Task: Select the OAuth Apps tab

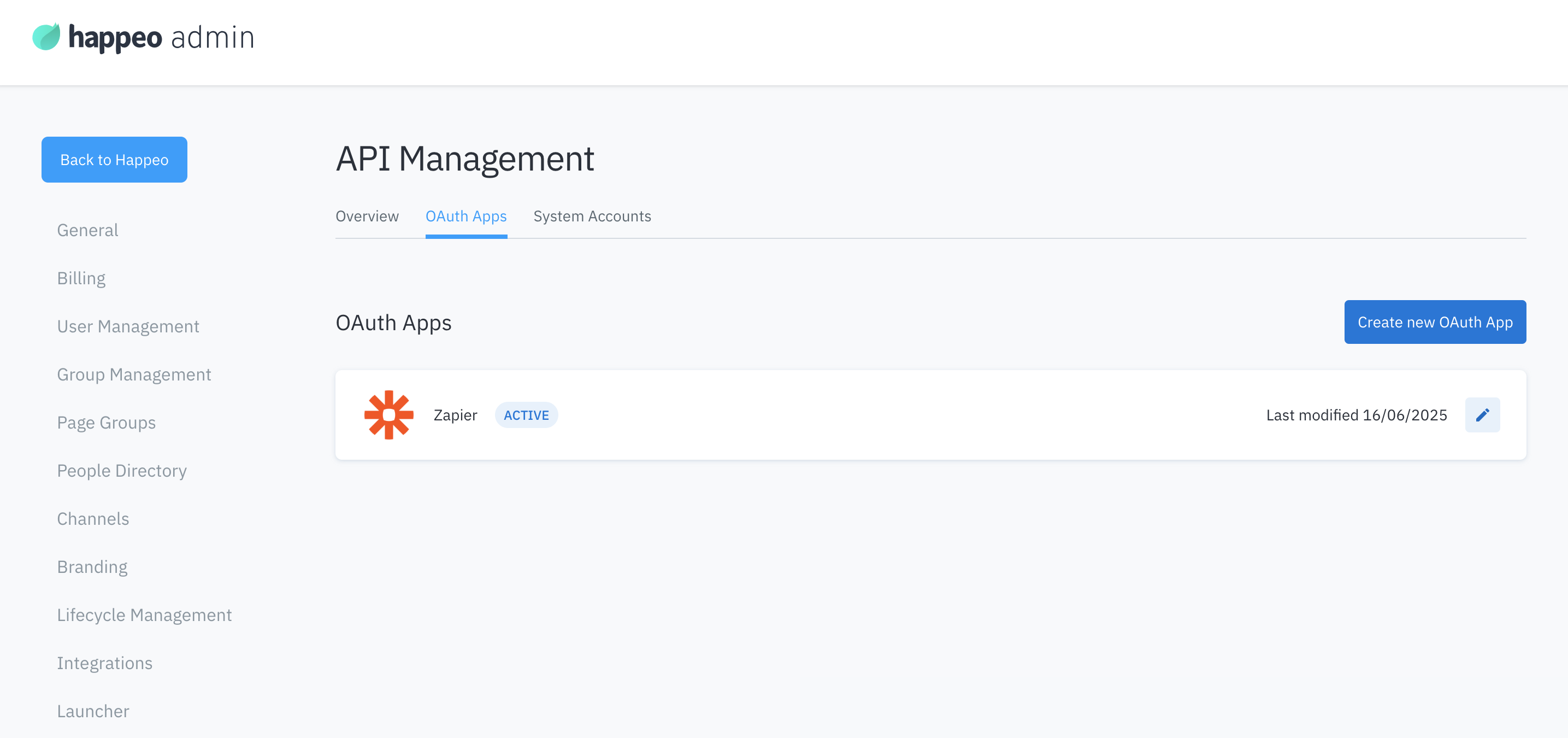Action: click(x=466, y=217)
